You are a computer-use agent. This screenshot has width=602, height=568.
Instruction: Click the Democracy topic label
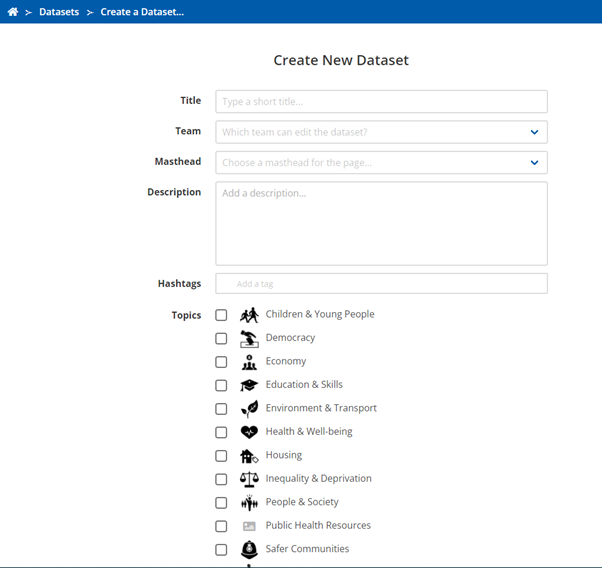pos(290,338)
